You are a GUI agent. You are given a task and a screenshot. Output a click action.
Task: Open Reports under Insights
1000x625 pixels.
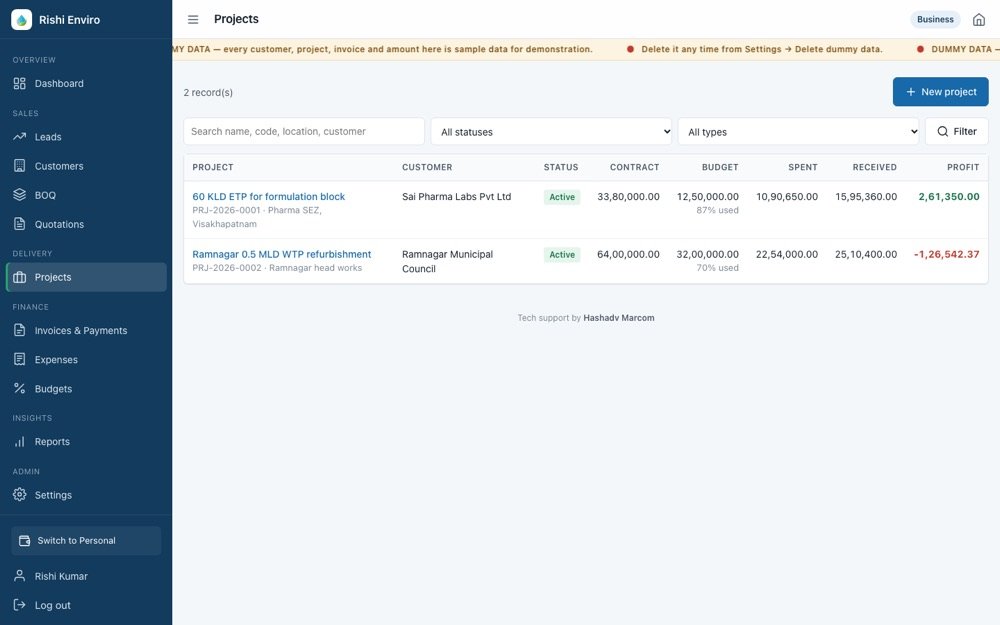point(86,441)
